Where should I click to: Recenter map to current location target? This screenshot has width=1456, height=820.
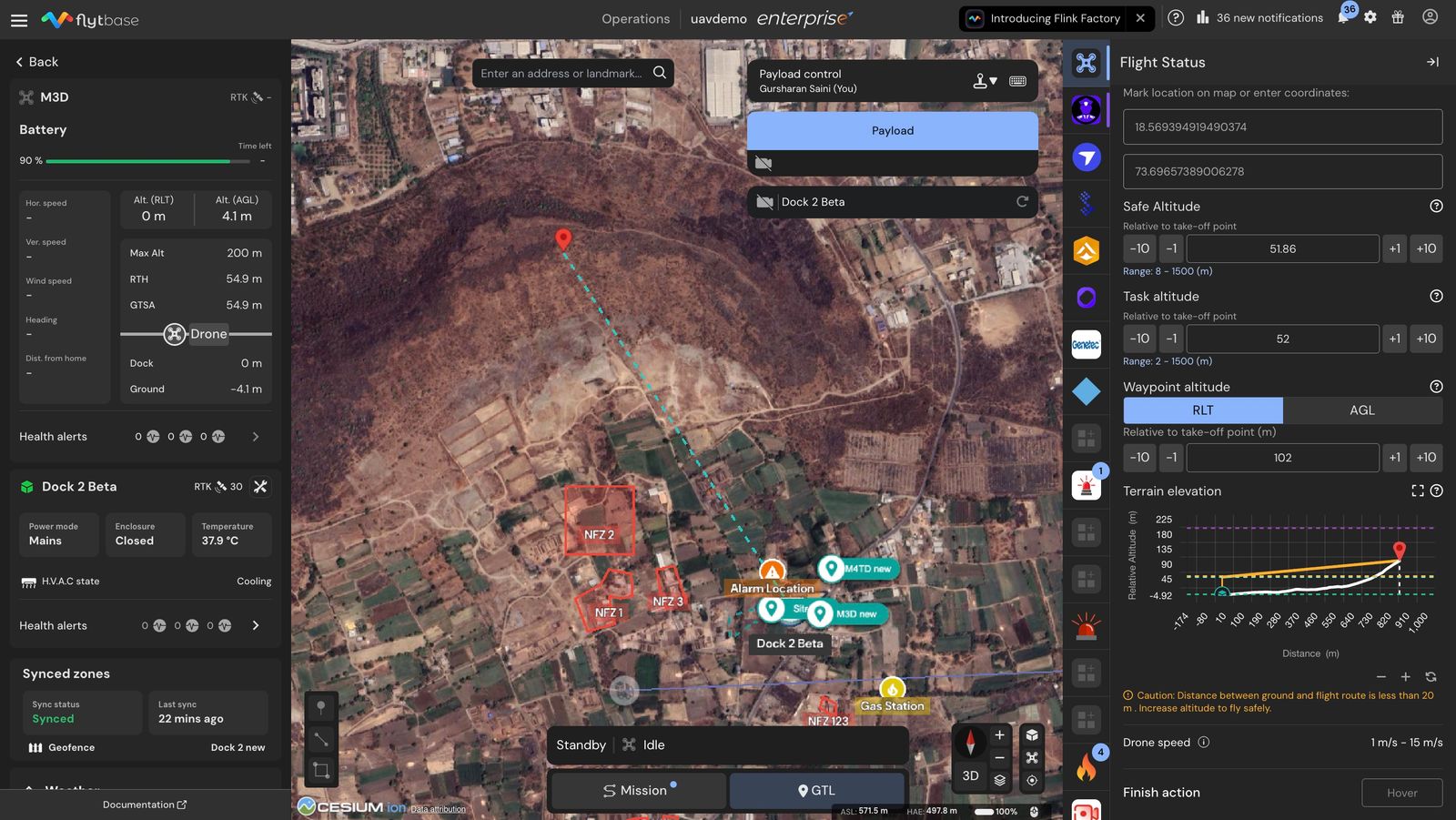[x=1032, y=780]
